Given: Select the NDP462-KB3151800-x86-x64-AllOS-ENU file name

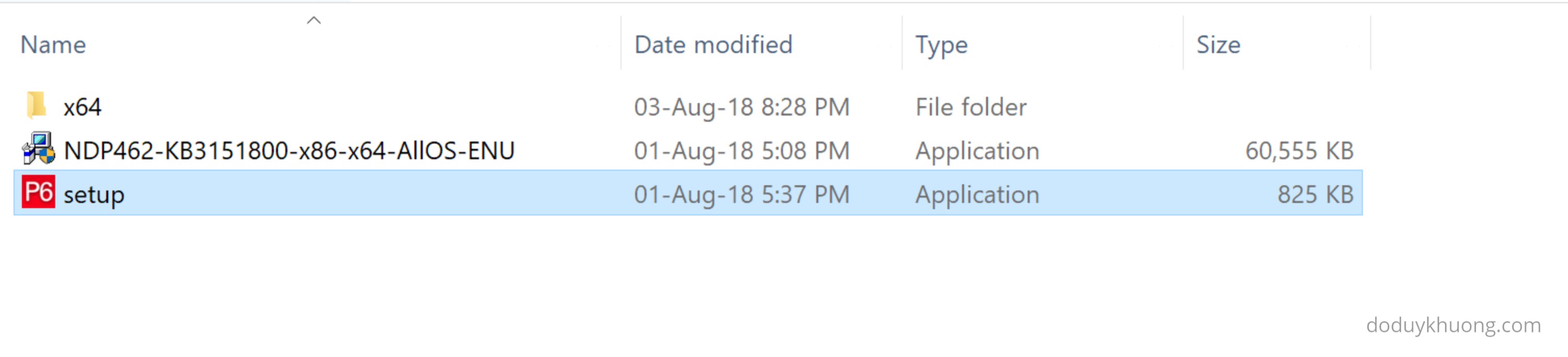Looking at the screenshot, I should coord(289,151).
